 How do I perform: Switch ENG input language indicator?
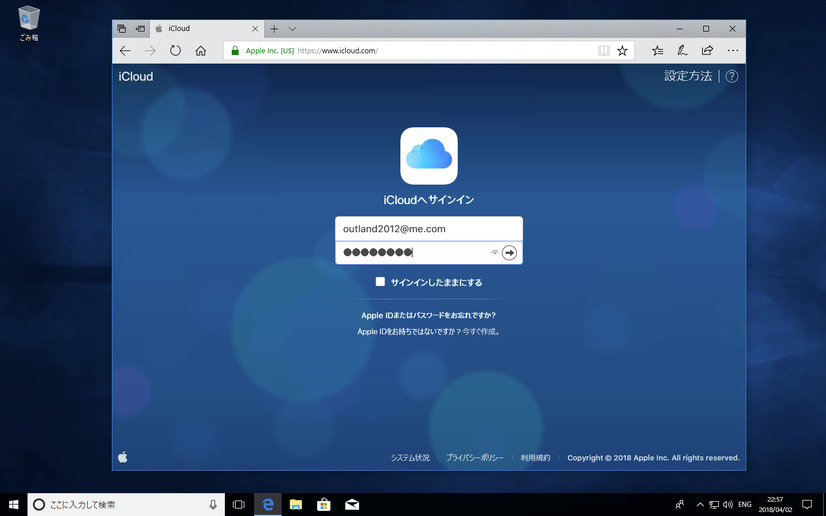point(744,504)
